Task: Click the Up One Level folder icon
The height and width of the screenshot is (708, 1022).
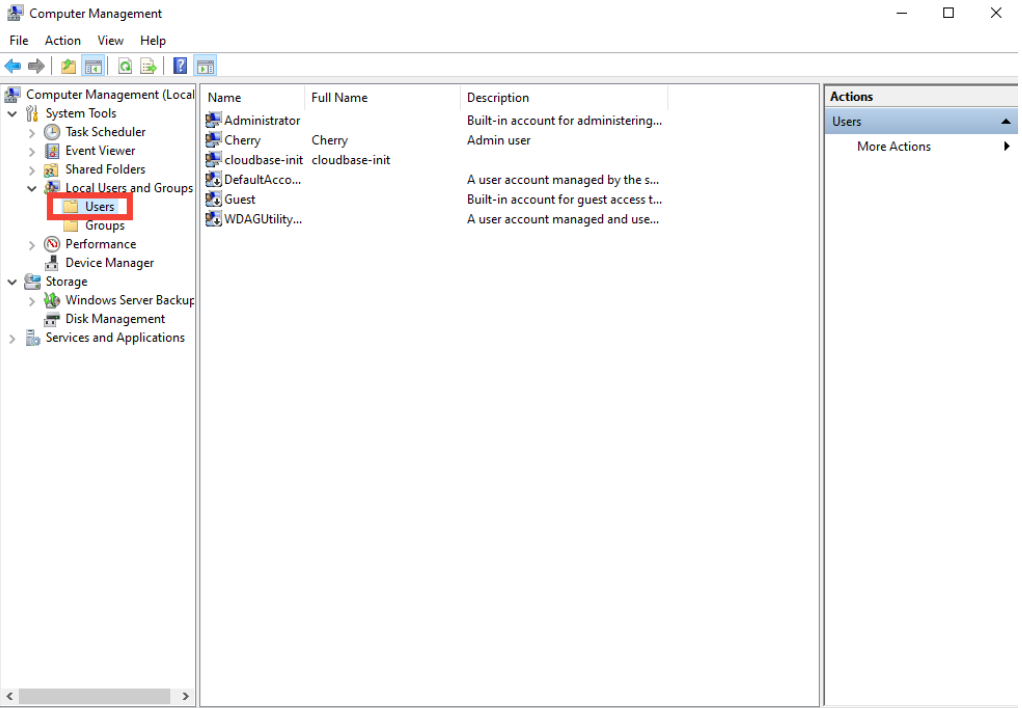Action: (68, 66)
